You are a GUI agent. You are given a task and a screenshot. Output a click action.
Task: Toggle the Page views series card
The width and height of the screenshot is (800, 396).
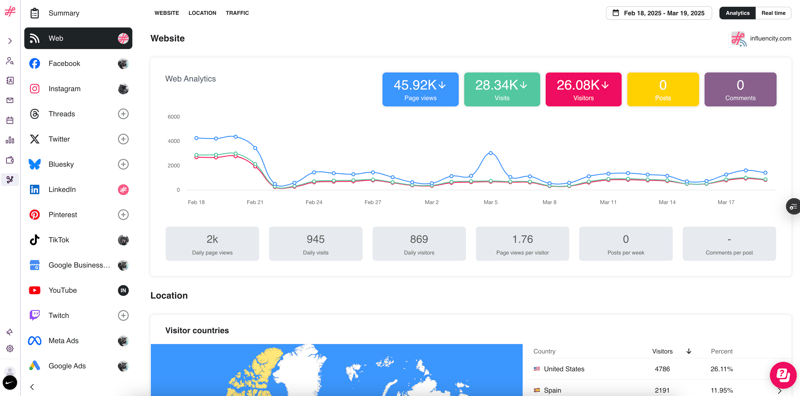(420, 89)
